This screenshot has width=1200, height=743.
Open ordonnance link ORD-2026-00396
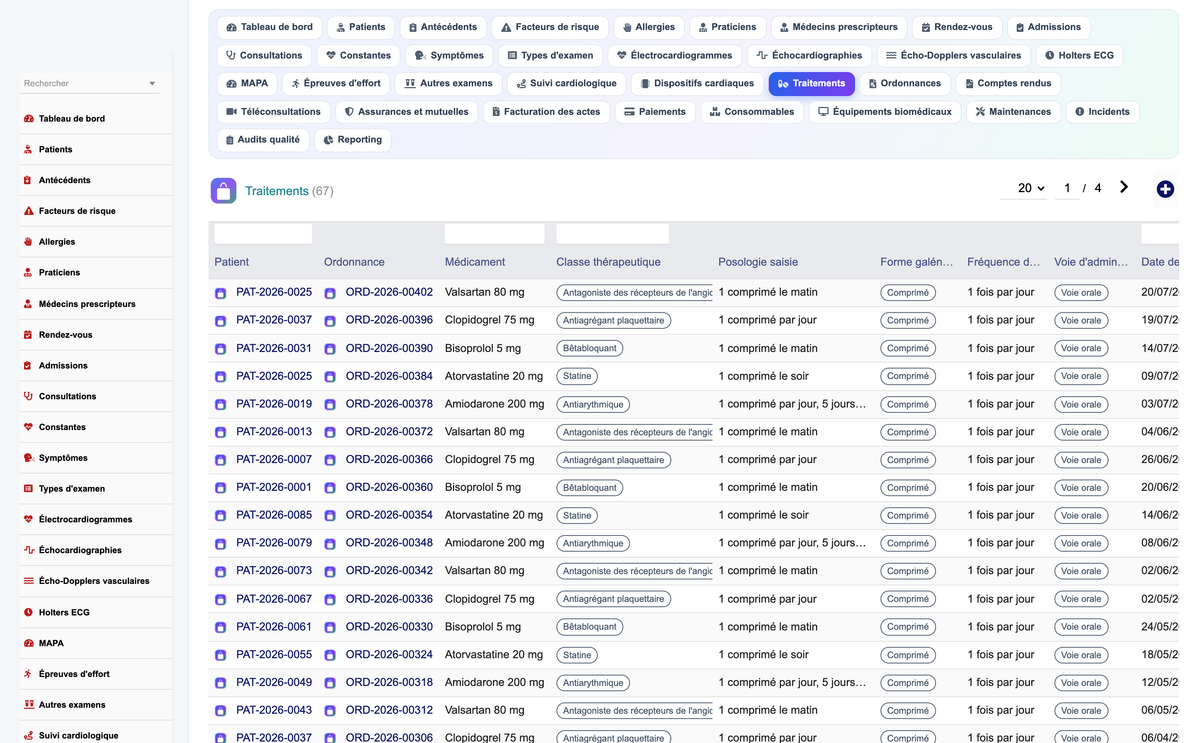click(389, 320)
